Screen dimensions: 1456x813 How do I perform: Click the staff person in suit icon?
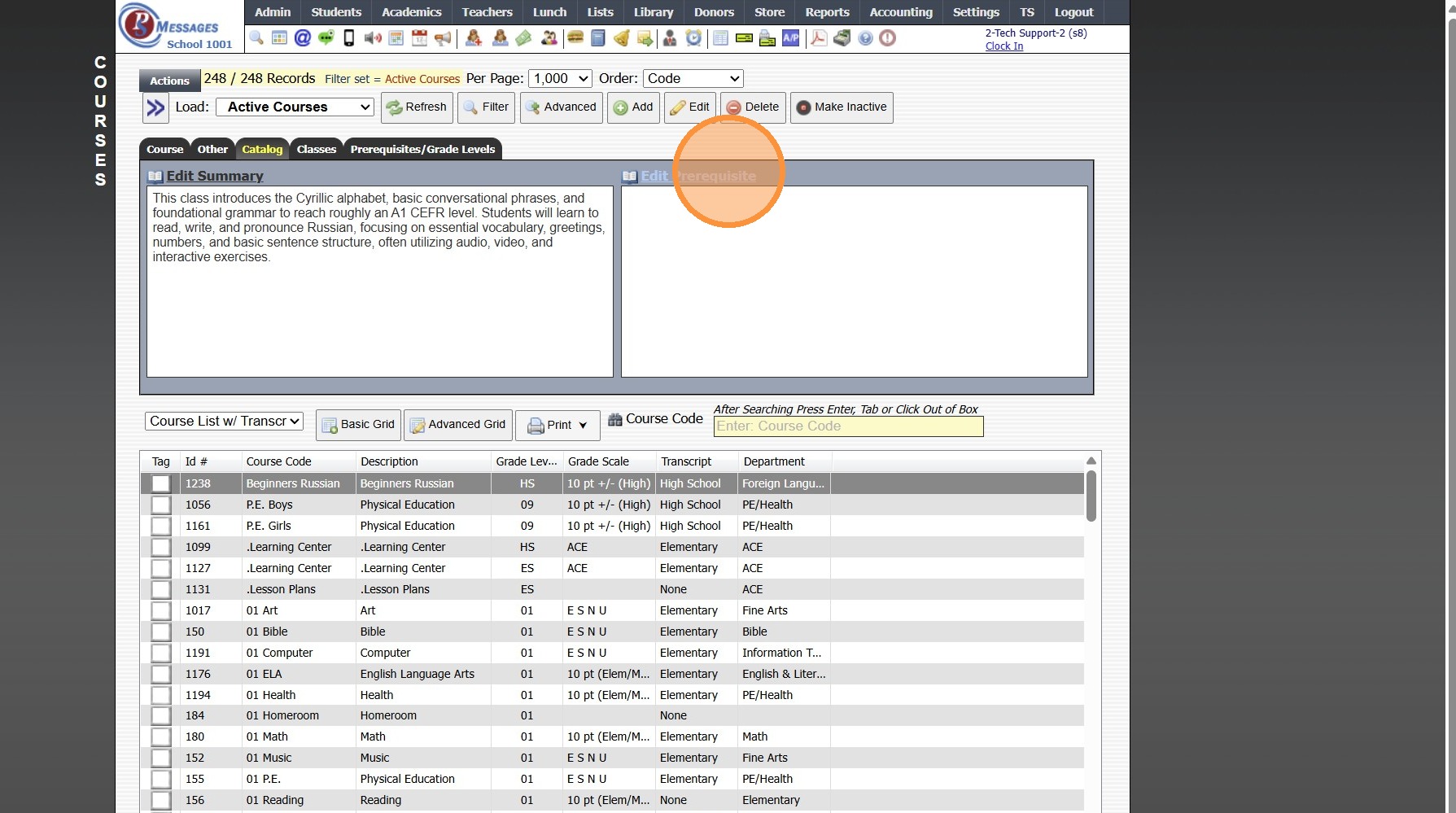[670, 37]
